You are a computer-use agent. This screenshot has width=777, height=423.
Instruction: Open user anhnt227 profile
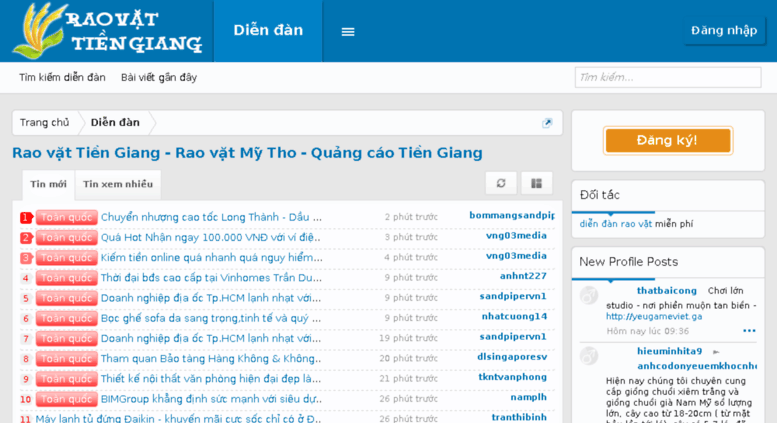click(523, 276)
